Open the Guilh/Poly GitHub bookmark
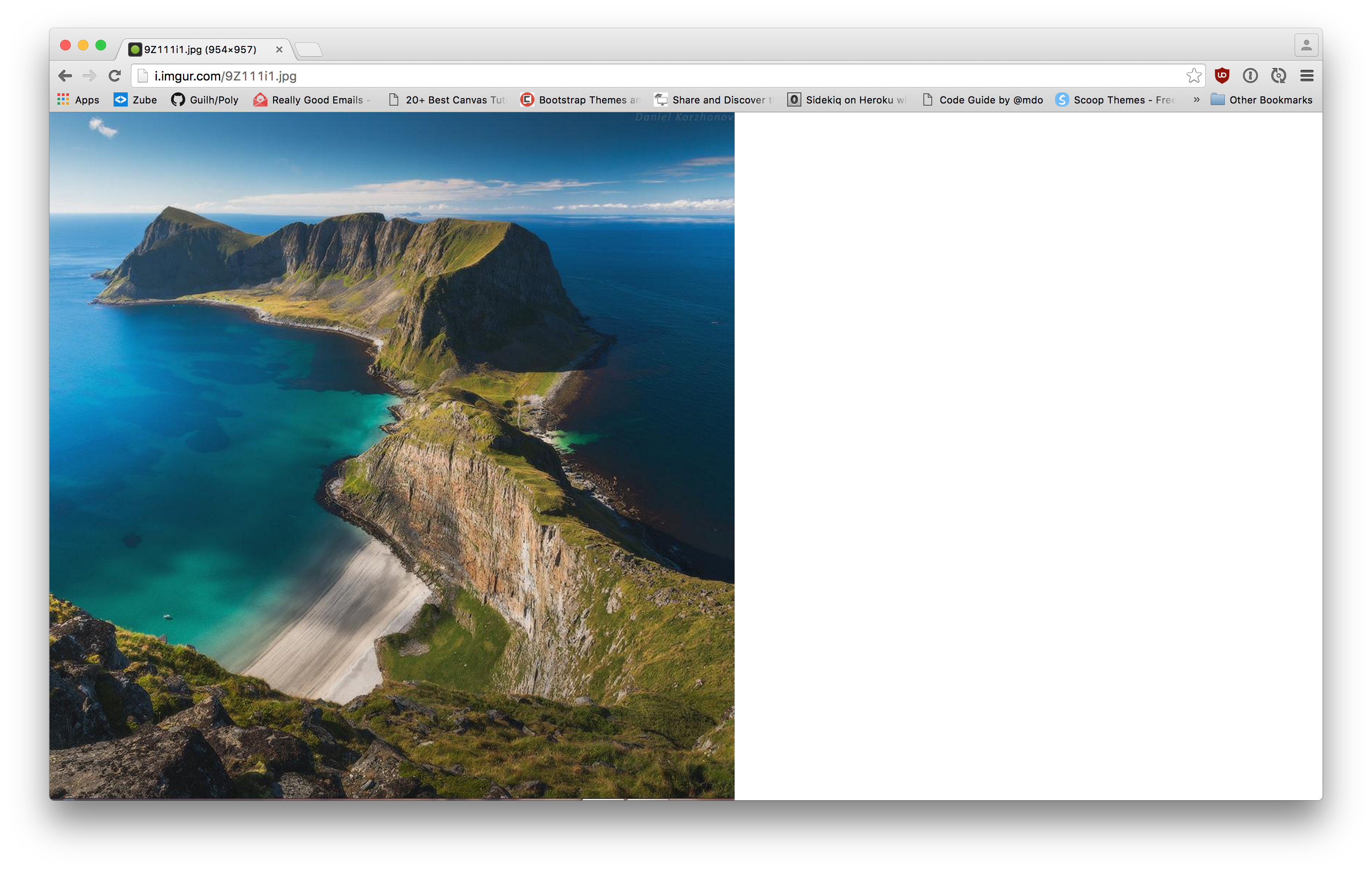 coord(205,100)
